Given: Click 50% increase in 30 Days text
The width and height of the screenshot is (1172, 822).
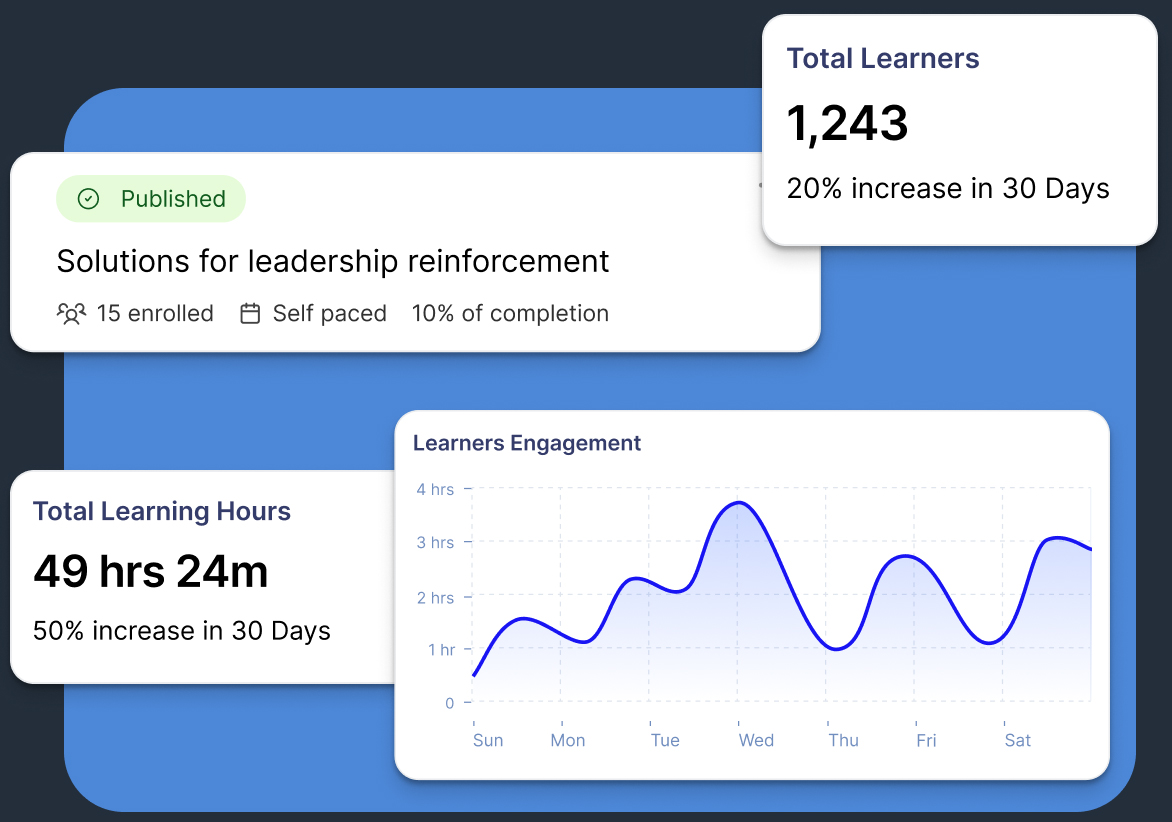Looking at the screenshot, I should pyautogui.click(x=182, y=631).
